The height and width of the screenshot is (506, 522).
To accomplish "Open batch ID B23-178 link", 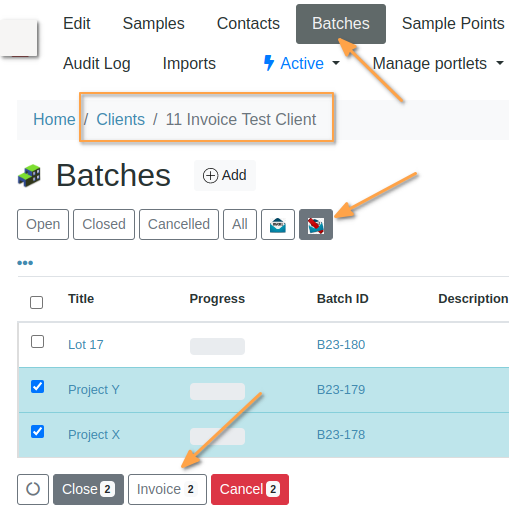I will coord(341,435).
